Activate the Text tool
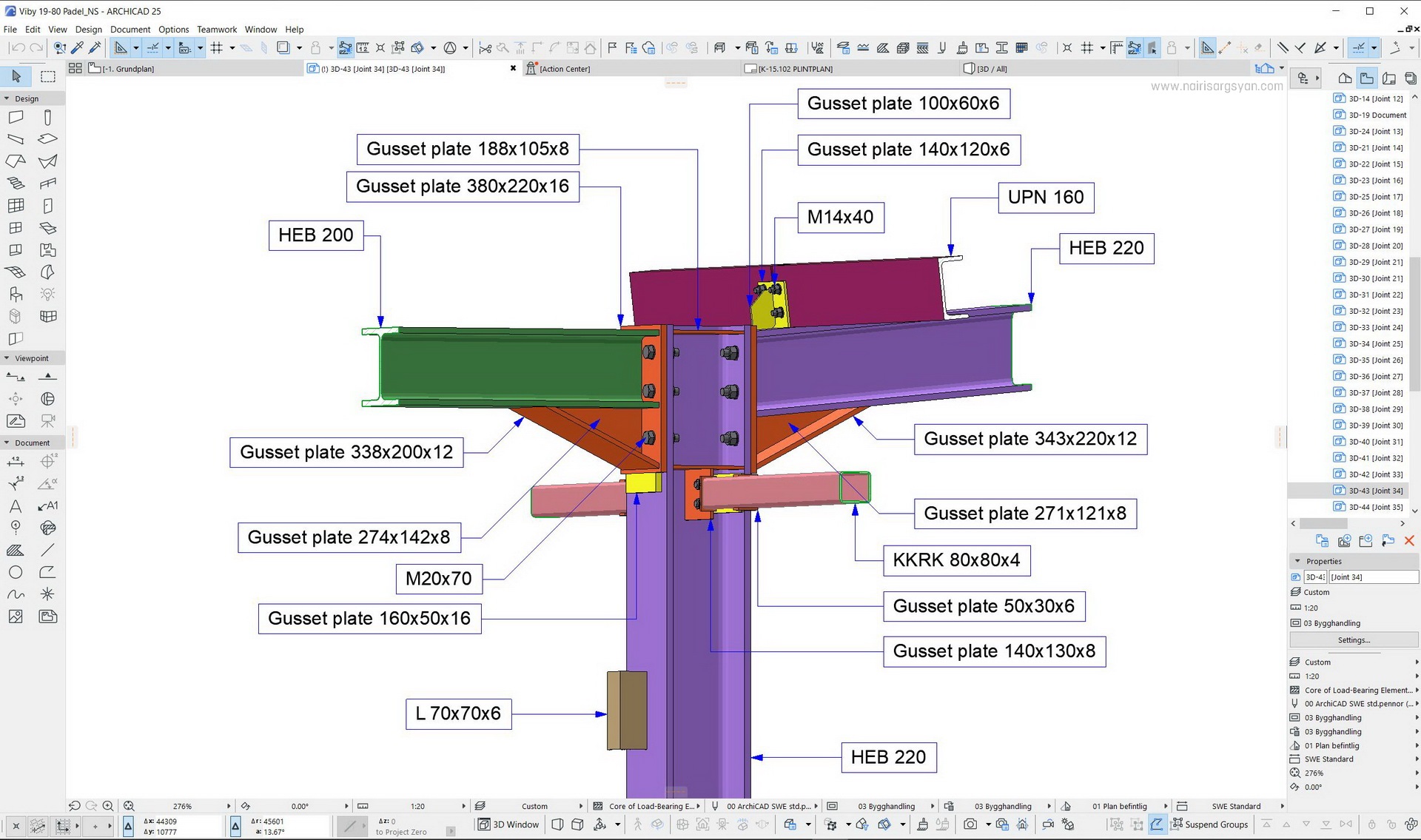Viewport: 1421px width, 840px height. [x=16, y=506]
